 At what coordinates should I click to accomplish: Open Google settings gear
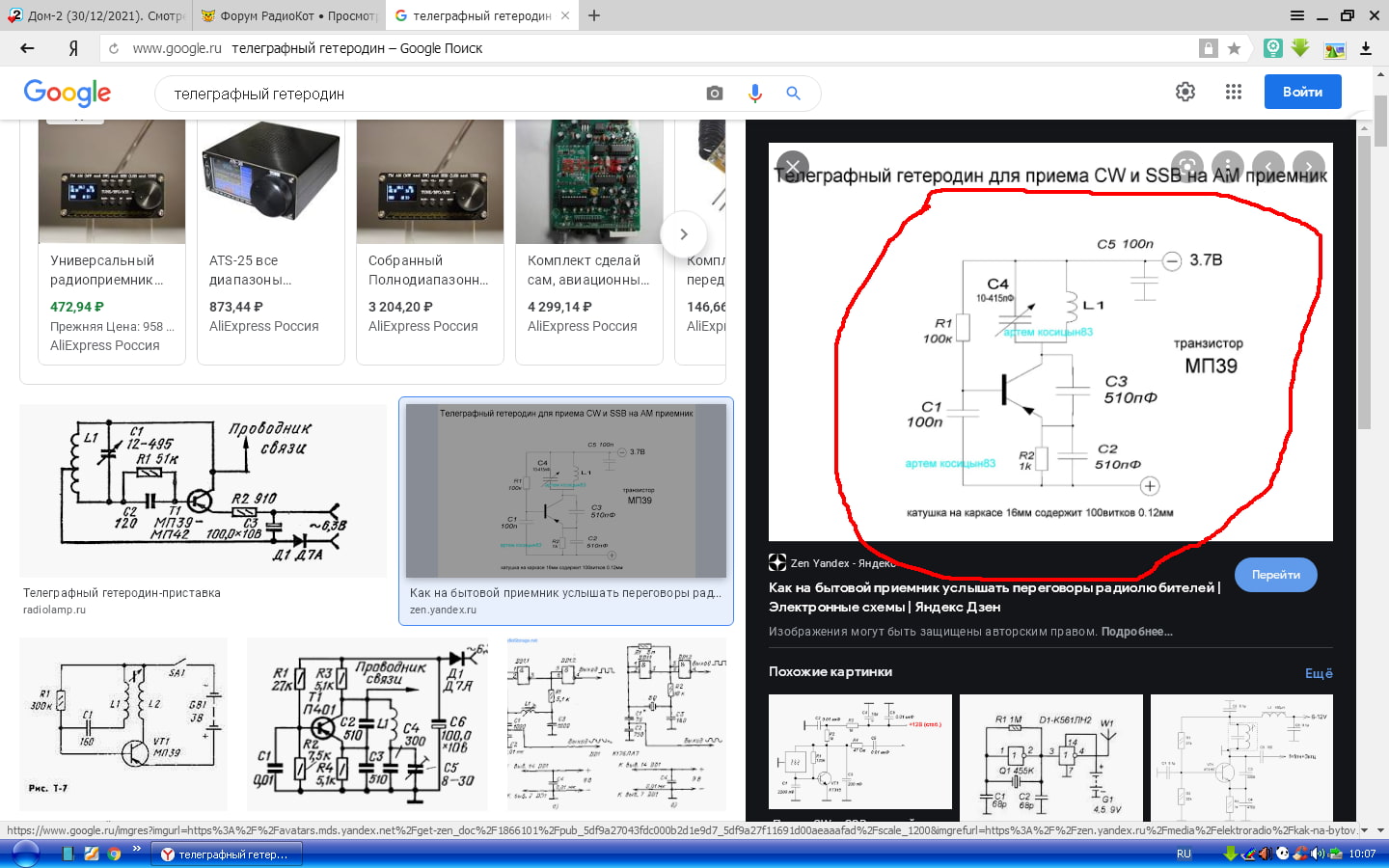[x=1185, y=92]
